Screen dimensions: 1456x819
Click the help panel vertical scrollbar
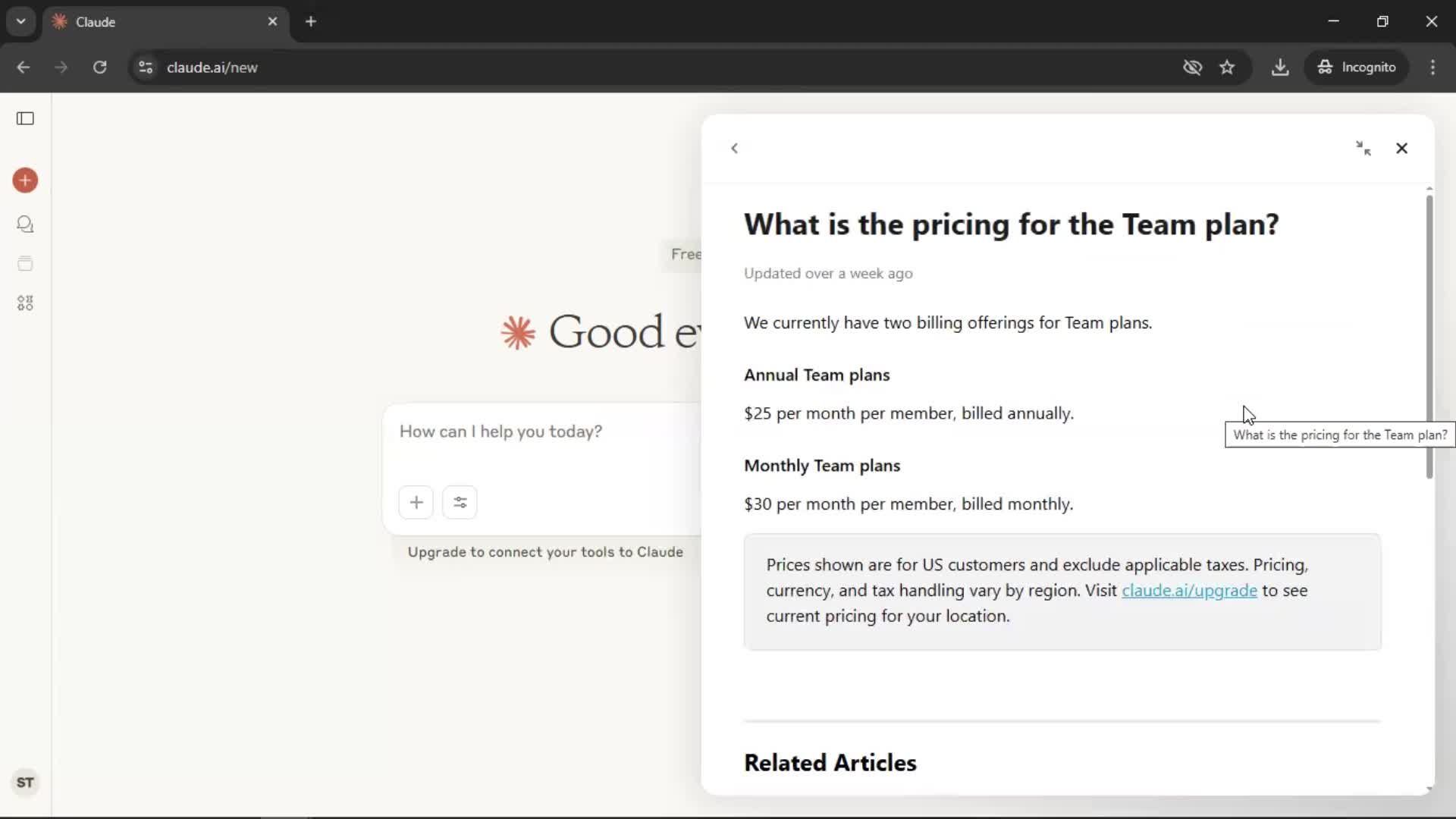1429,337
